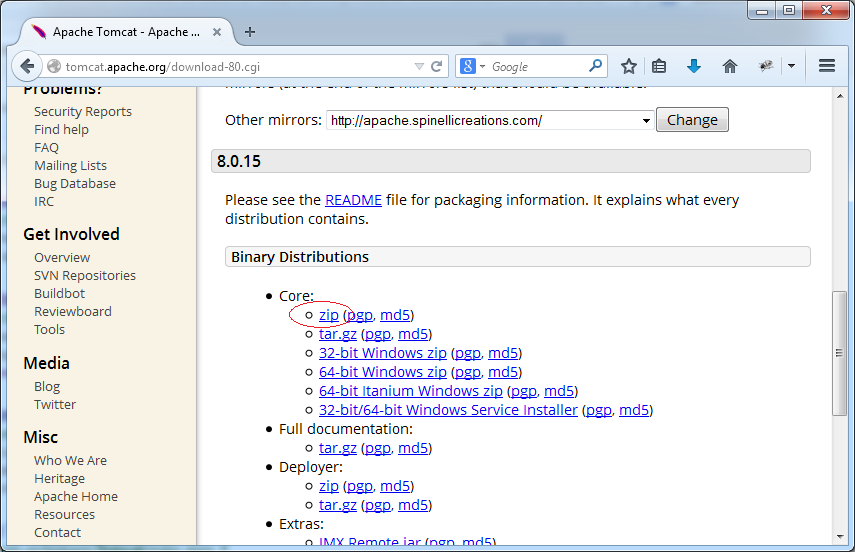Image resolution: width=855 pixels, height=552 pixels.
Task: Reload the page with the refresh icon
Action: click(437, 67)
